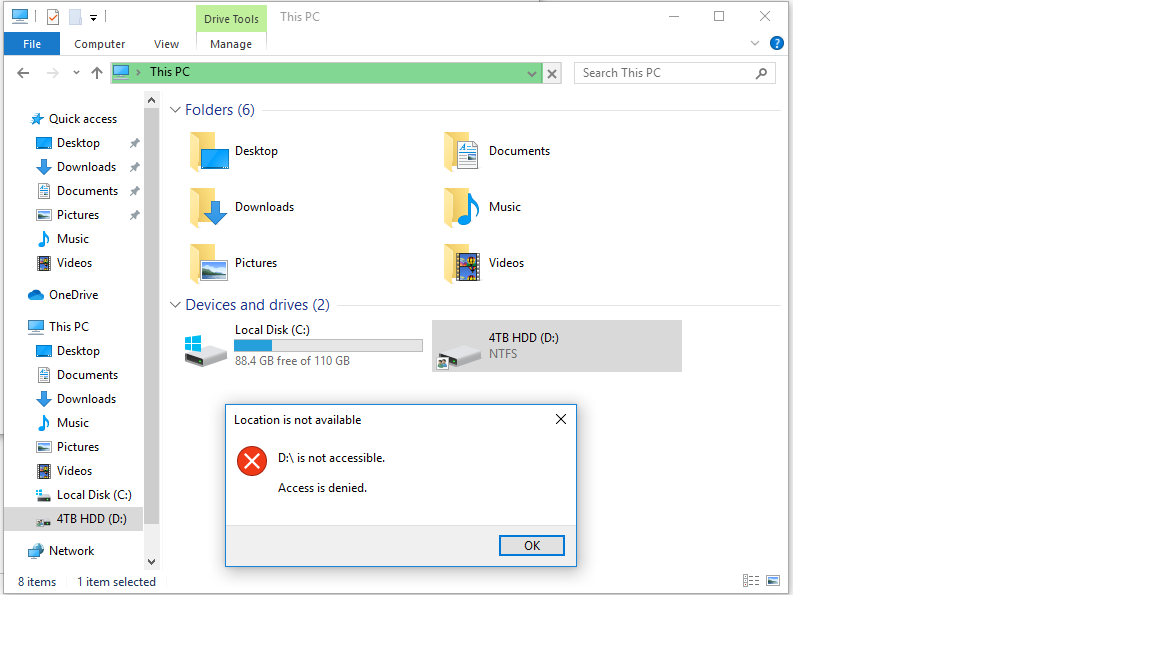Open Customize Quick Access Toolbar dropdown
1152x648 pixels.
coord(93,18)
